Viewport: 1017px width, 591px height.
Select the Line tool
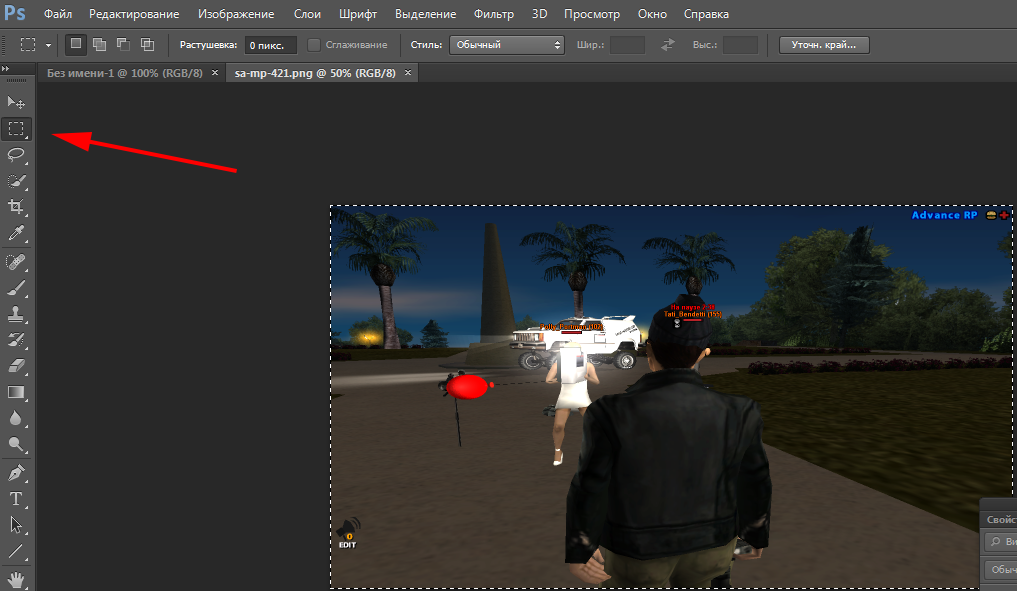coord(16,551)
